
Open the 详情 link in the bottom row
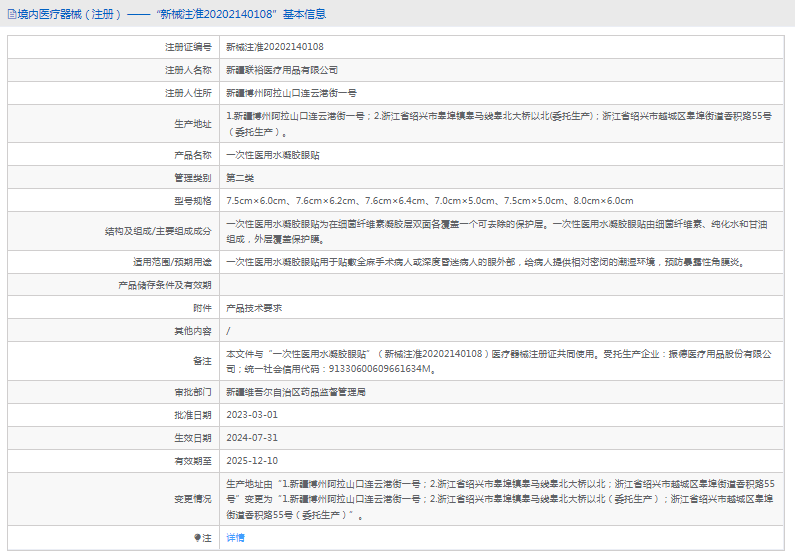[x=235, y=538]
